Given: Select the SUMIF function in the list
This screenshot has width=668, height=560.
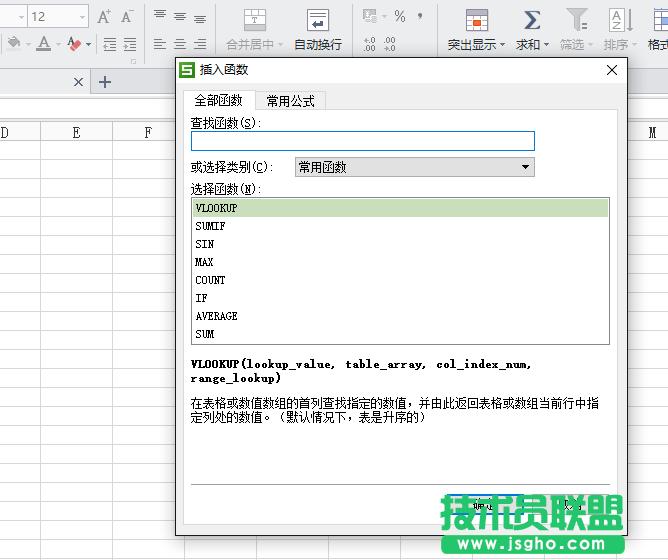Looking at the screenshot, I should point(210,226).
